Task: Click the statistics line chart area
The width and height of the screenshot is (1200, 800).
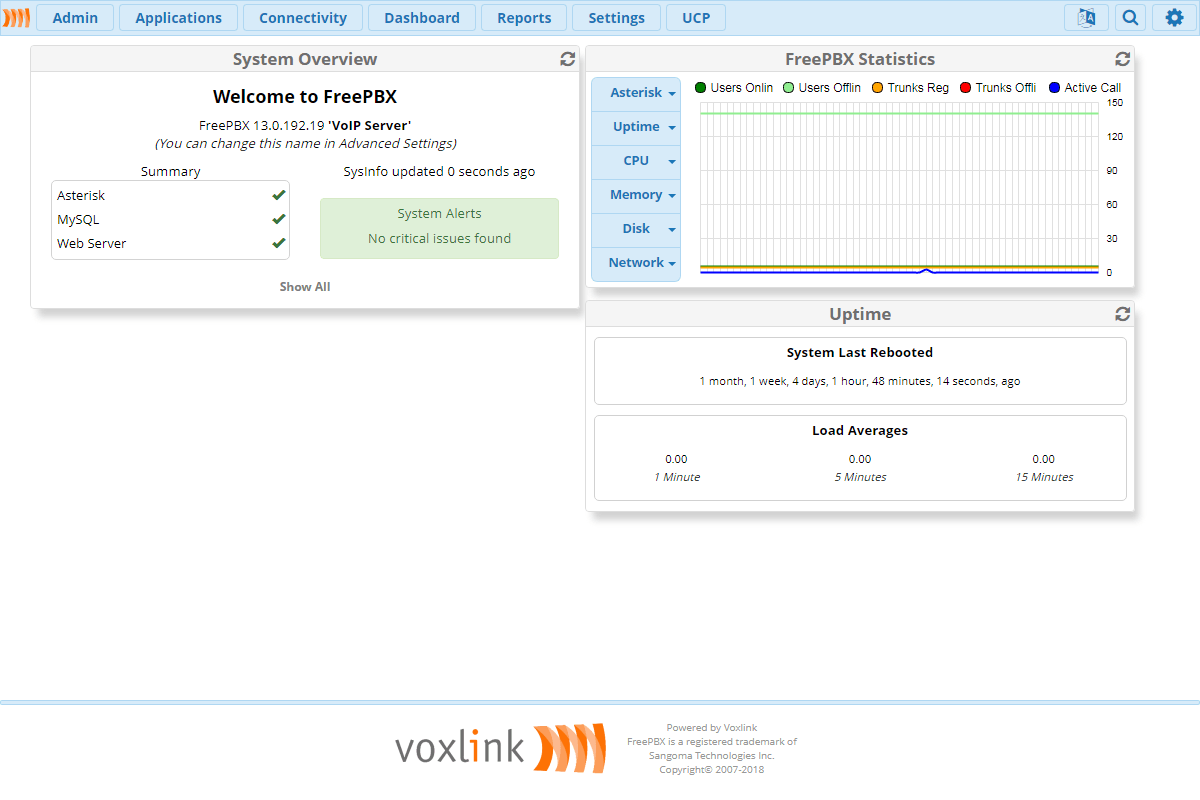Action: 899,187
